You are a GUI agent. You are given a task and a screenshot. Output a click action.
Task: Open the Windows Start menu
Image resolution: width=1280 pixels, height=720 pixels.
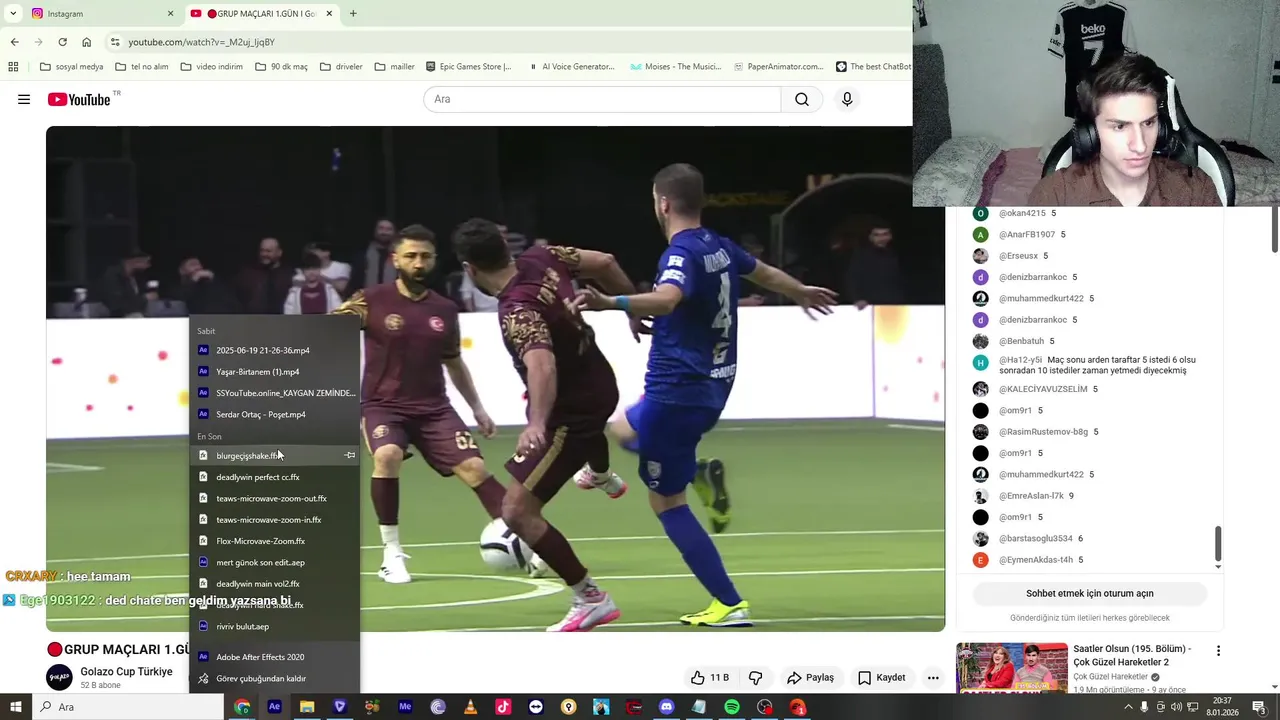click(15, 707)
